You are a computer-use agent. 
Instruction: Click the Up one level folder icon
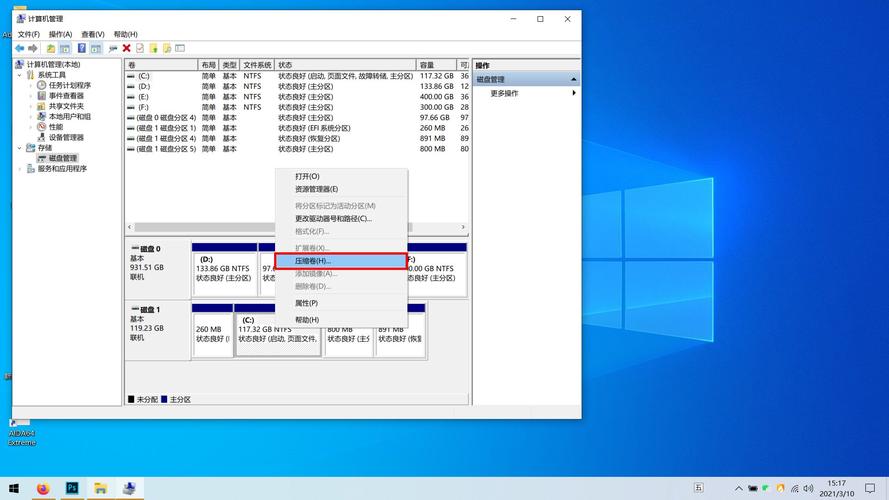click(51, 48)
